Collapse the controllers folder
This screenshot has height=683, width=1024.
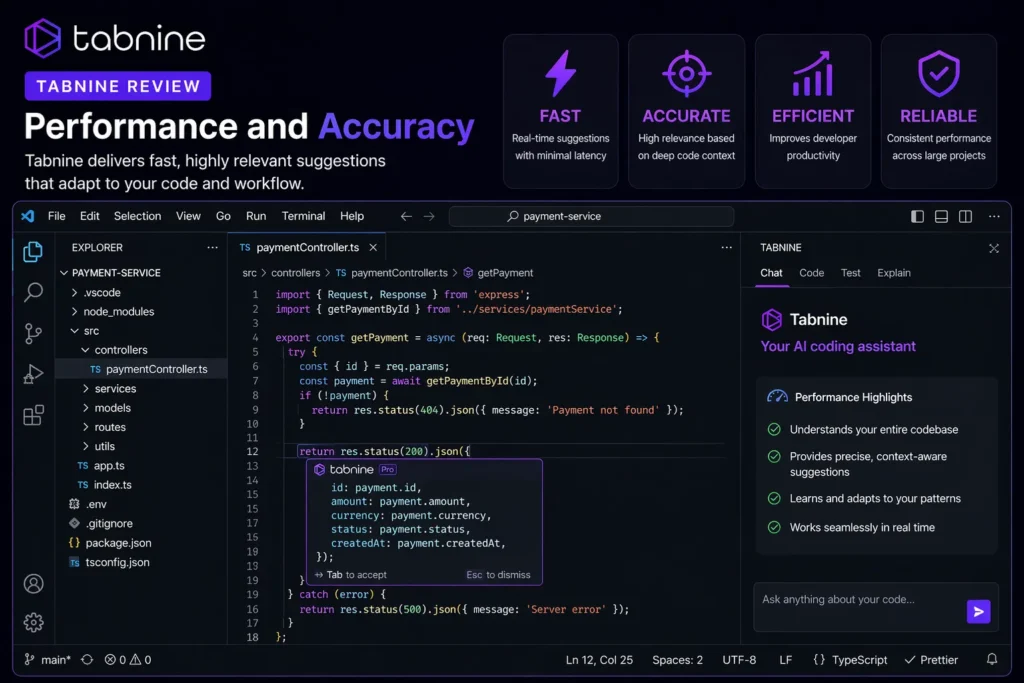pyautogui.click(x=85, y=350)
